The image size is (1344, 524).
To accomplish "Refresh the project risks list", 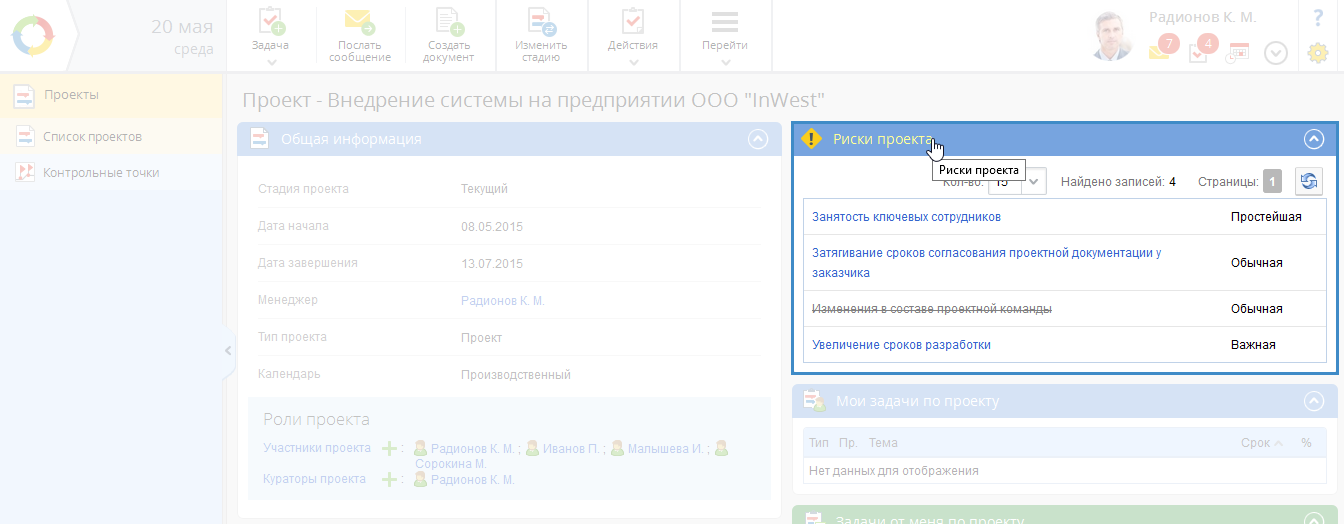I will click(x=1308, y=181).
